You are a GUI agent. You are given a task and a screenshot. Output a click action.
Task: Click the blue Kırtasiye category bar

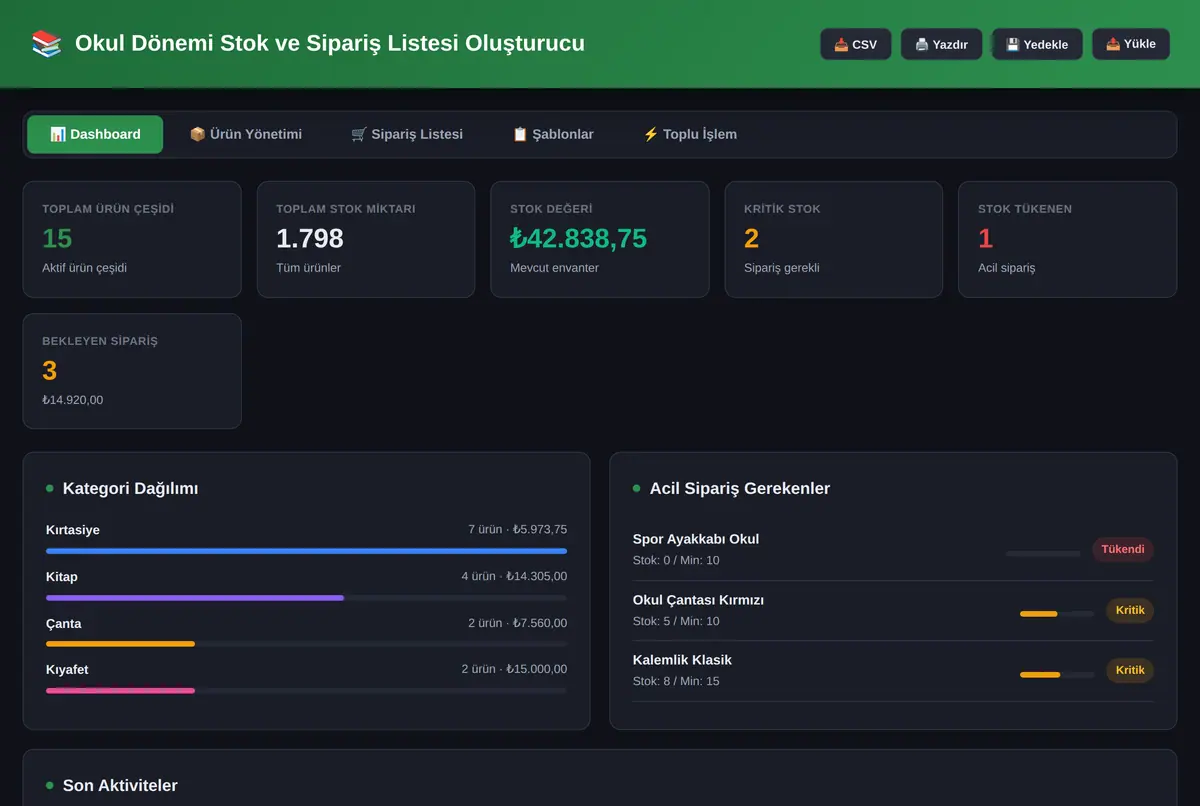(306, 551)
